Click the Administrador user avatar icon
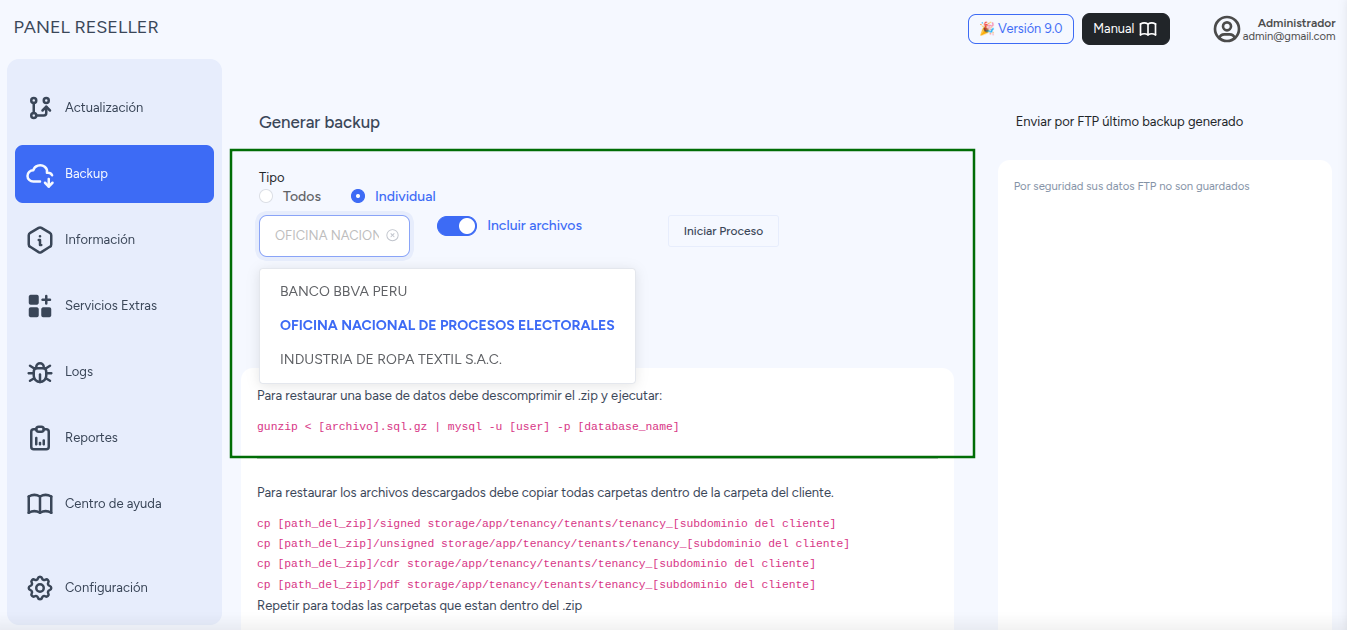Viewport: 1347px width, 630px height. coord(1227,29)
